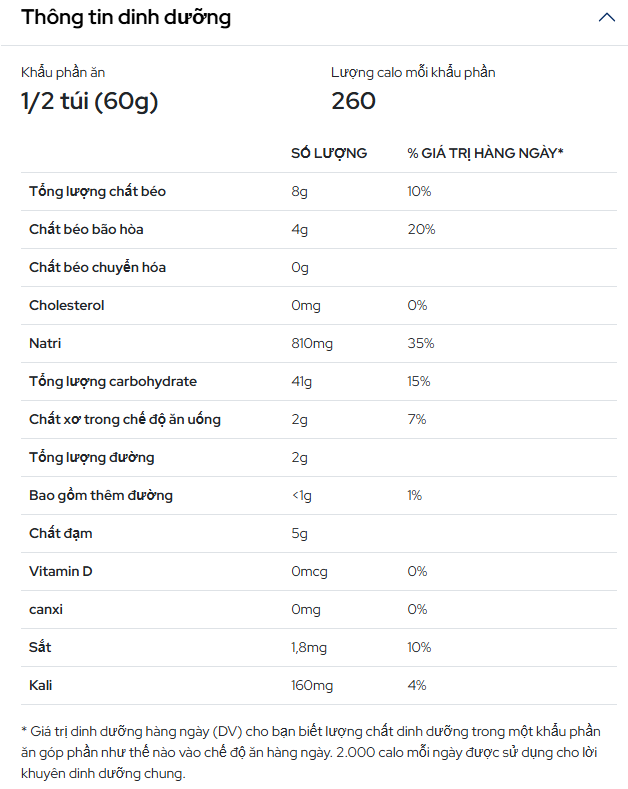
Task: Click the Natri 810mg amount
Action: (x=312, y=343)
